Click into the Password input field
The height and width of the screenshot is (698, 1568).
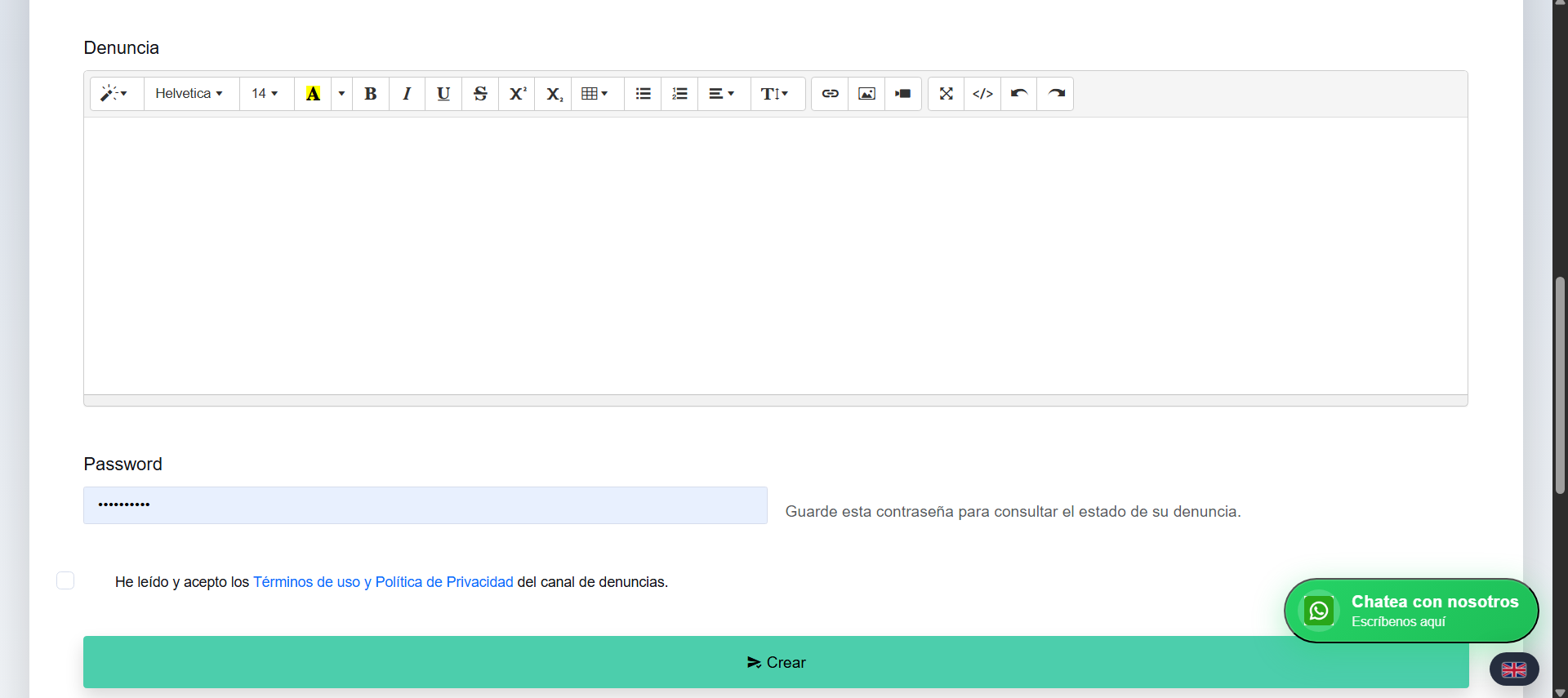click(x=425, y=505)
